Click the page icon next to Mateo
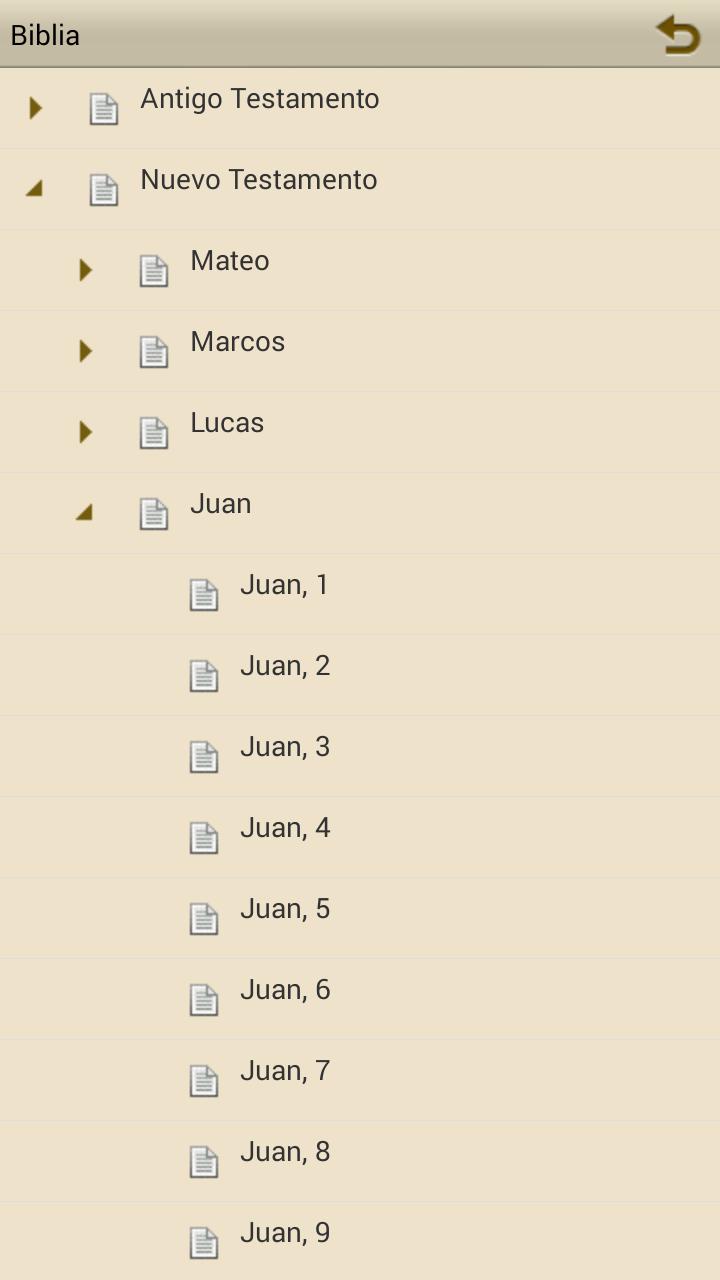720x1280 pixels. tap(154, 271)
